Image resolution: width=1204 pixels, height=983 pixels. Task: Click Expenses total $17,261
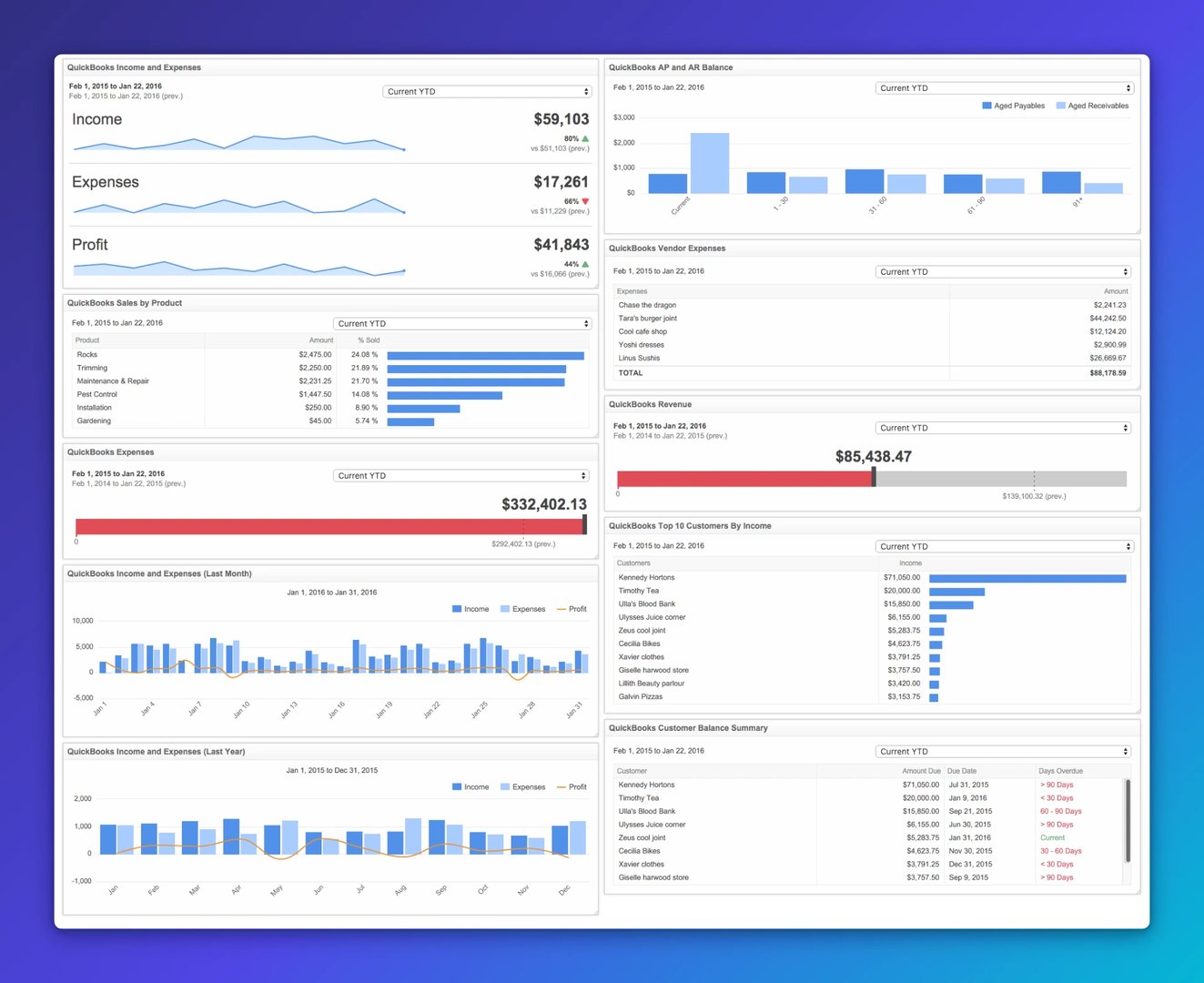click(x=561, y=182)
